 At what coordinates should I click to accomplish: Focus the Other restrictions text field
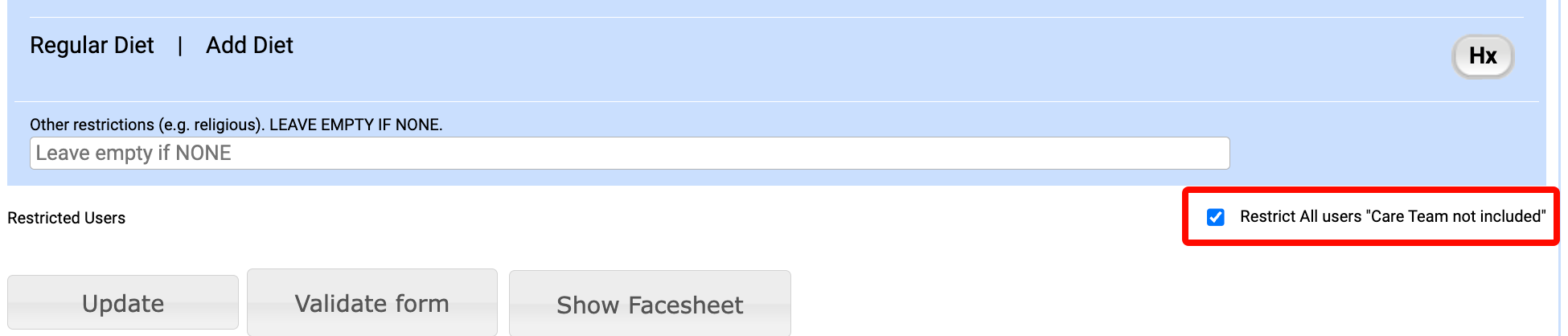[630, 153]
